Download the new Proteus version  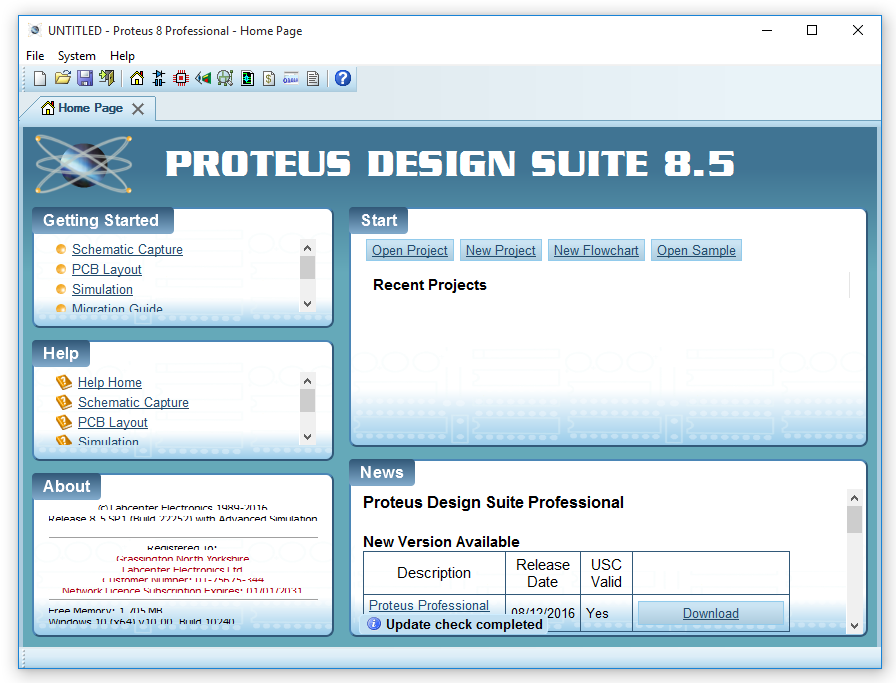[x=711, y=613]
